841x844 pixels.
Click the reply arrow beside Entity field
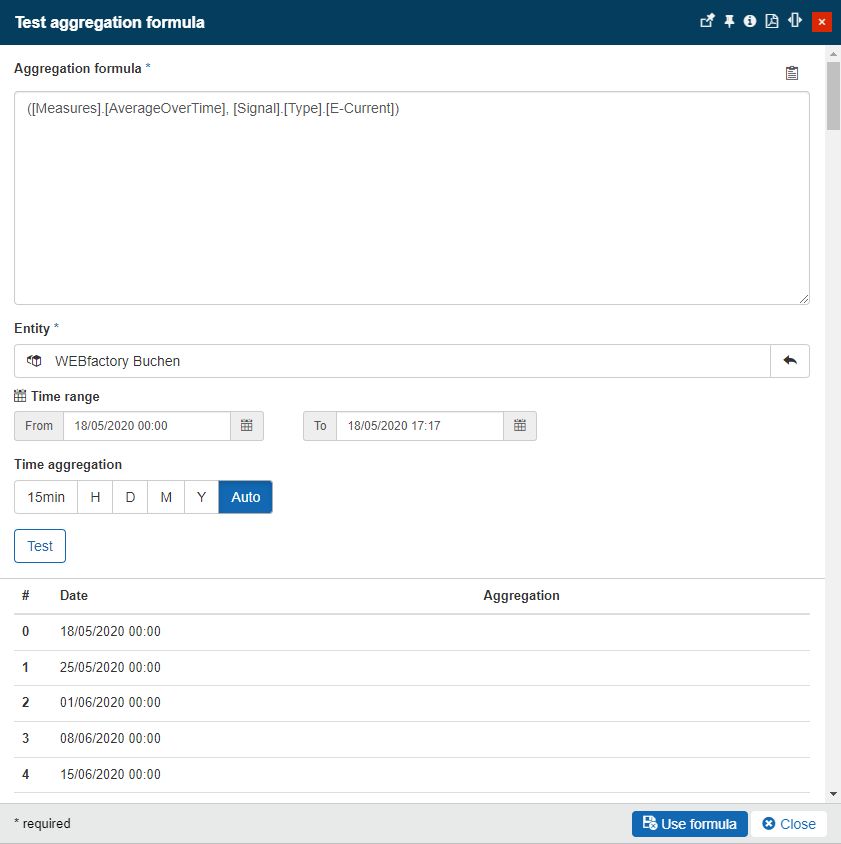point(789,361)
